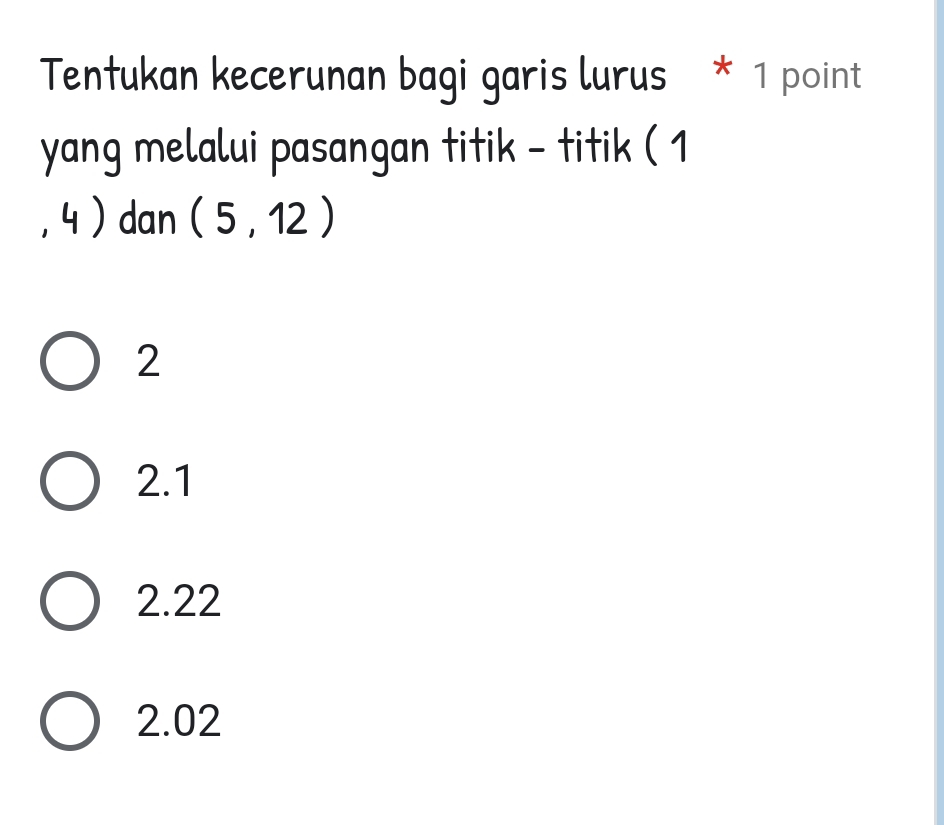Choose the 2.1 radio button
Screen dimensions: 944x825
pos(71,482)
